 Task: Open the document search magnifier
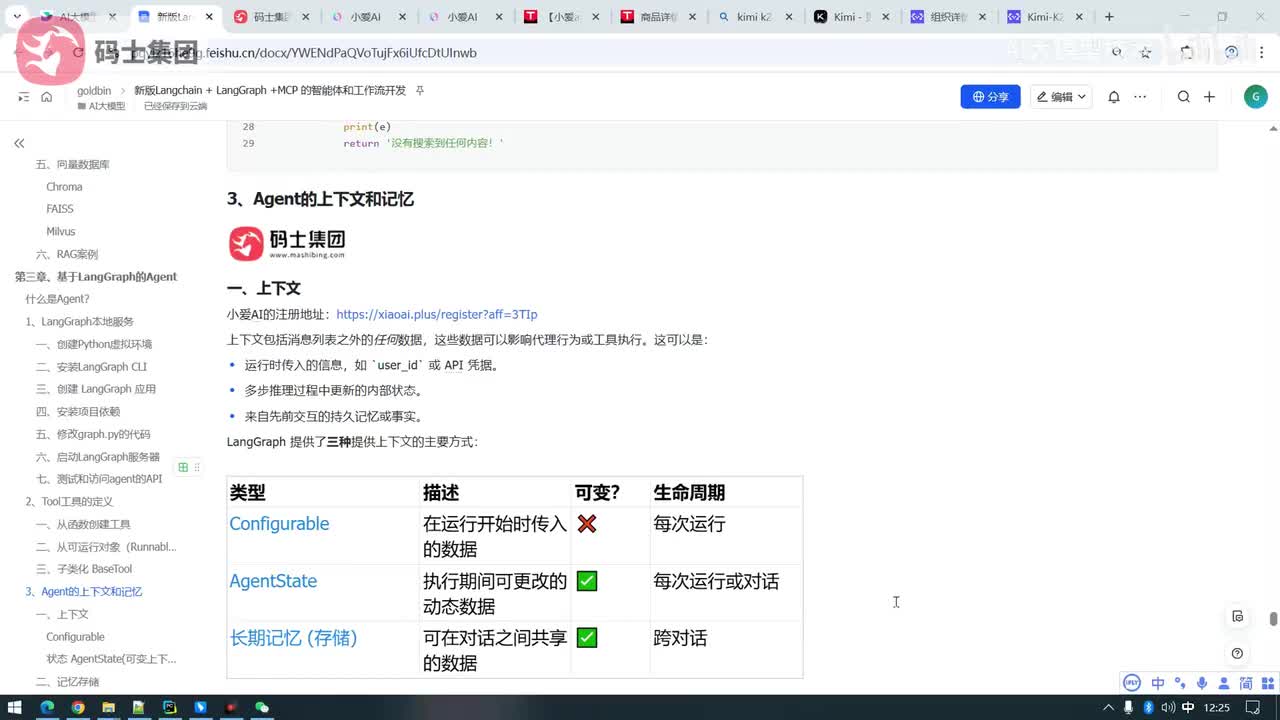(x=1184, y=97)
